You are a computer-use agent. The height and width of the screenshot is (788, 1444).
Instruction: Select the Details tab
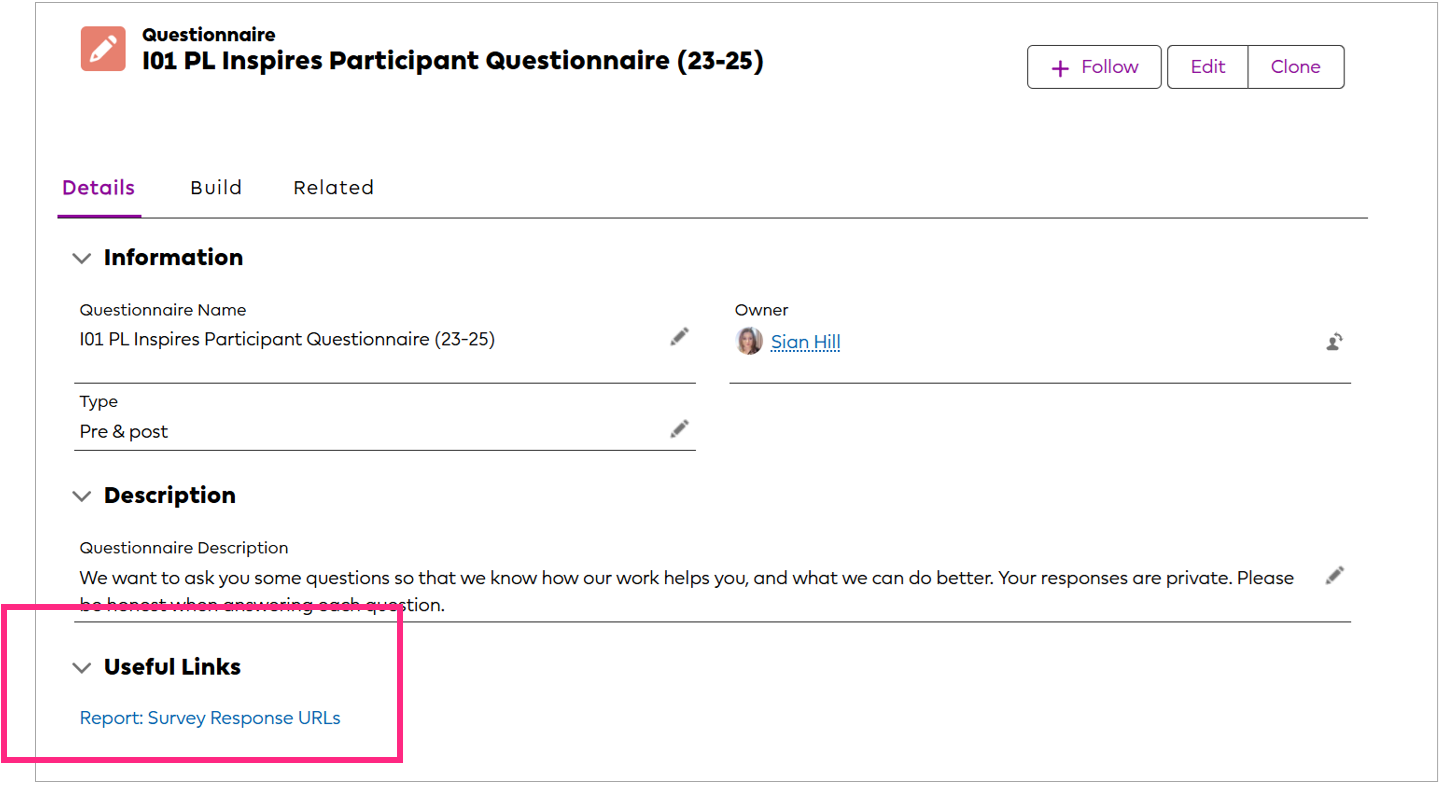[x=98, y=187]
